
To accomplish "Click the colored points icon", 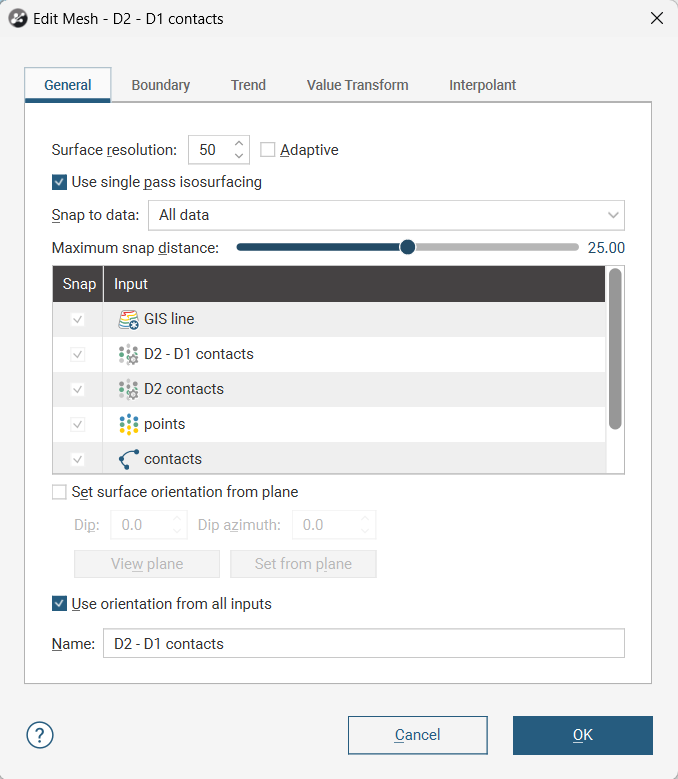I will (128, 424).
